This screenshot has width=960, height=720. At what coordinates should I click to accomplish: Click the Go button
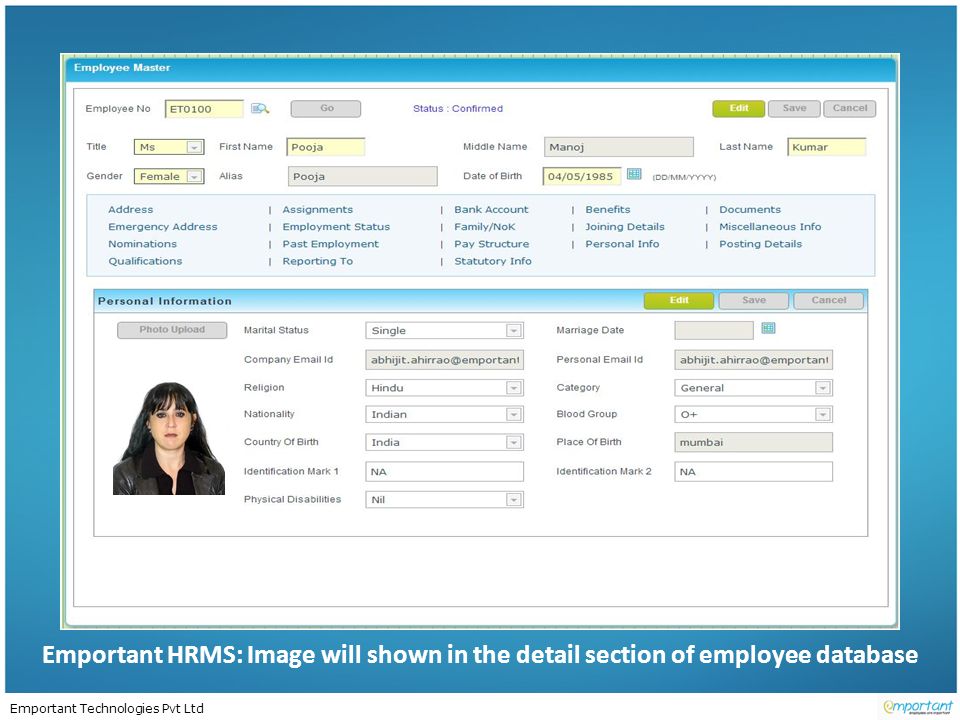coord(326,108)
